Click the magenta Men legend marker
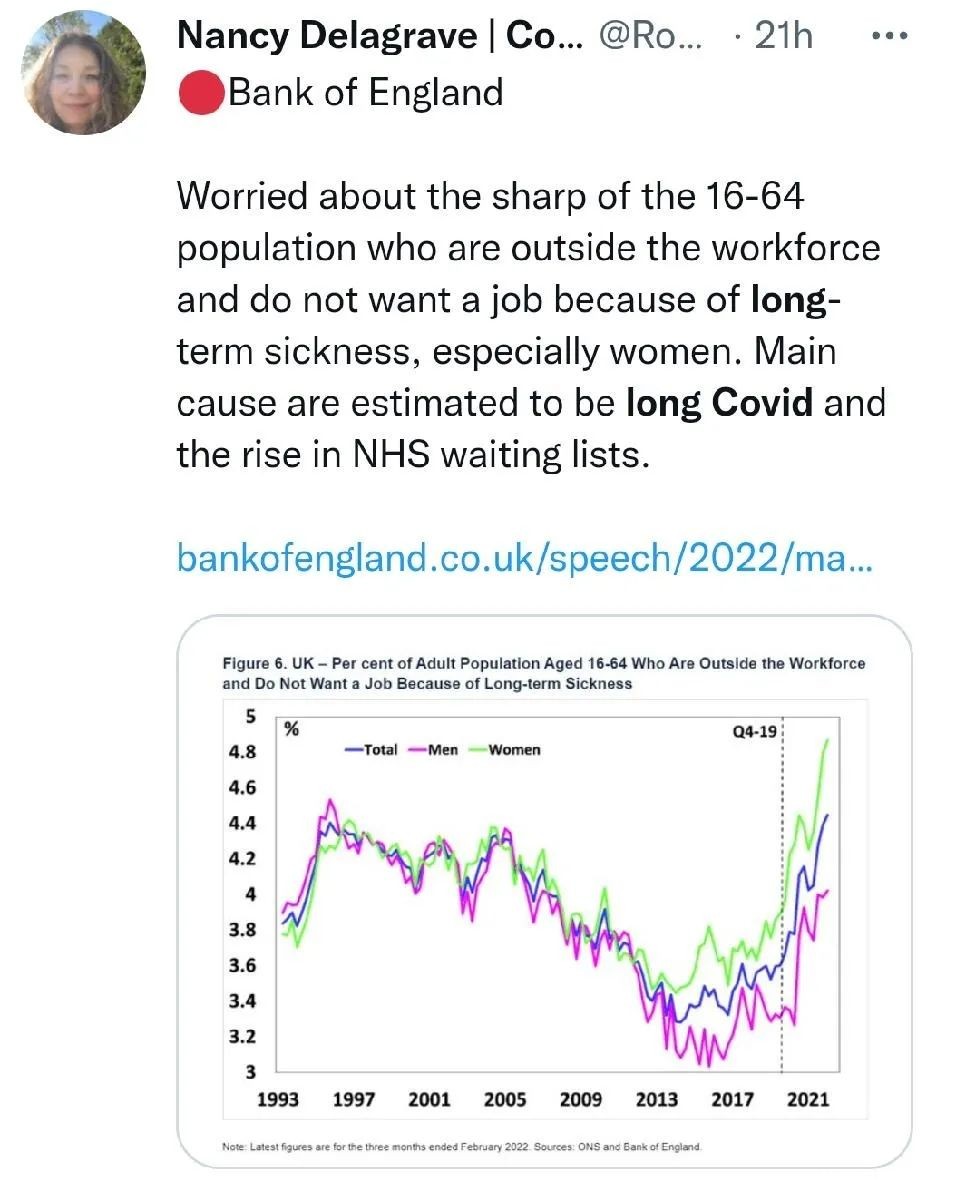The width and height of the screenshot is (956, 1192). point(416,750)
